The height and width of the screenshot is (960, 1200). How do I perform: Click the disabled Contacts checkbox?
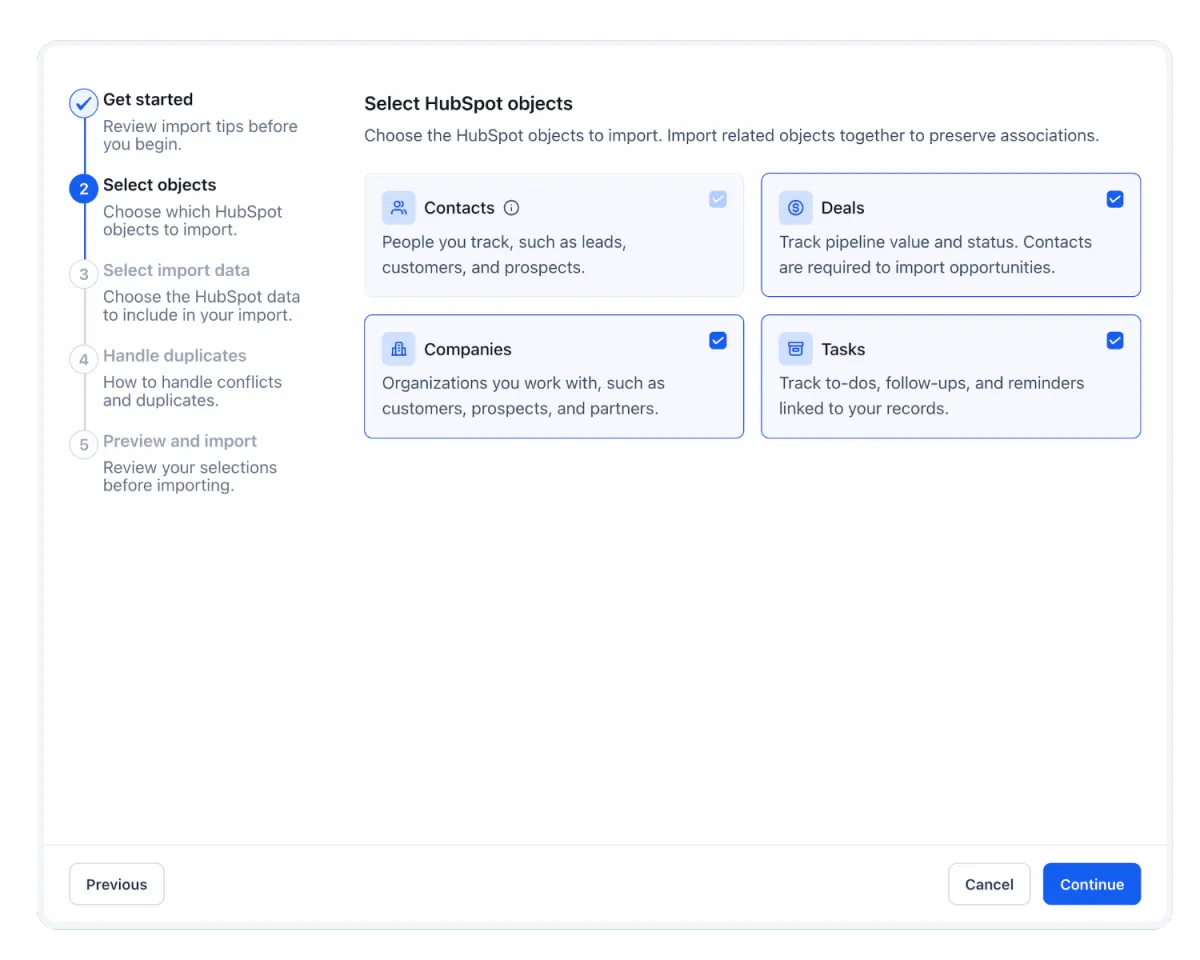[x=718, y=199]
